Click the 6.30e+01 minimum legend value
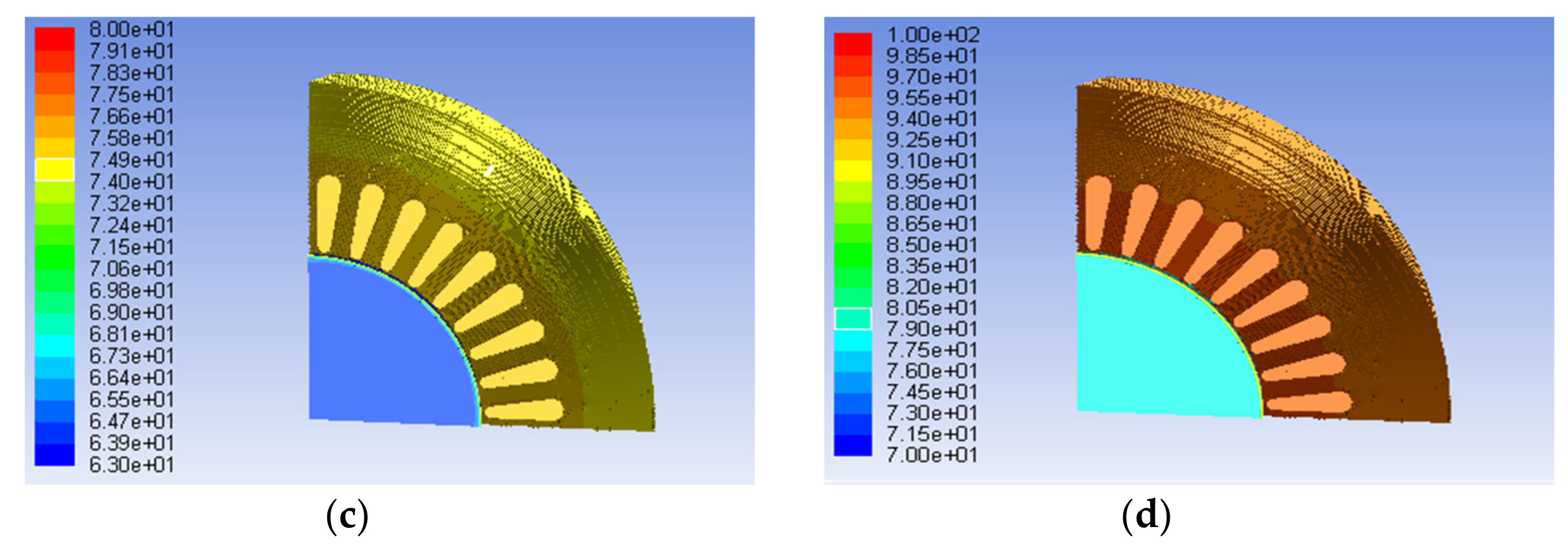The height and width of the screenshot is (545, 1568). click(x=132, y=465)
